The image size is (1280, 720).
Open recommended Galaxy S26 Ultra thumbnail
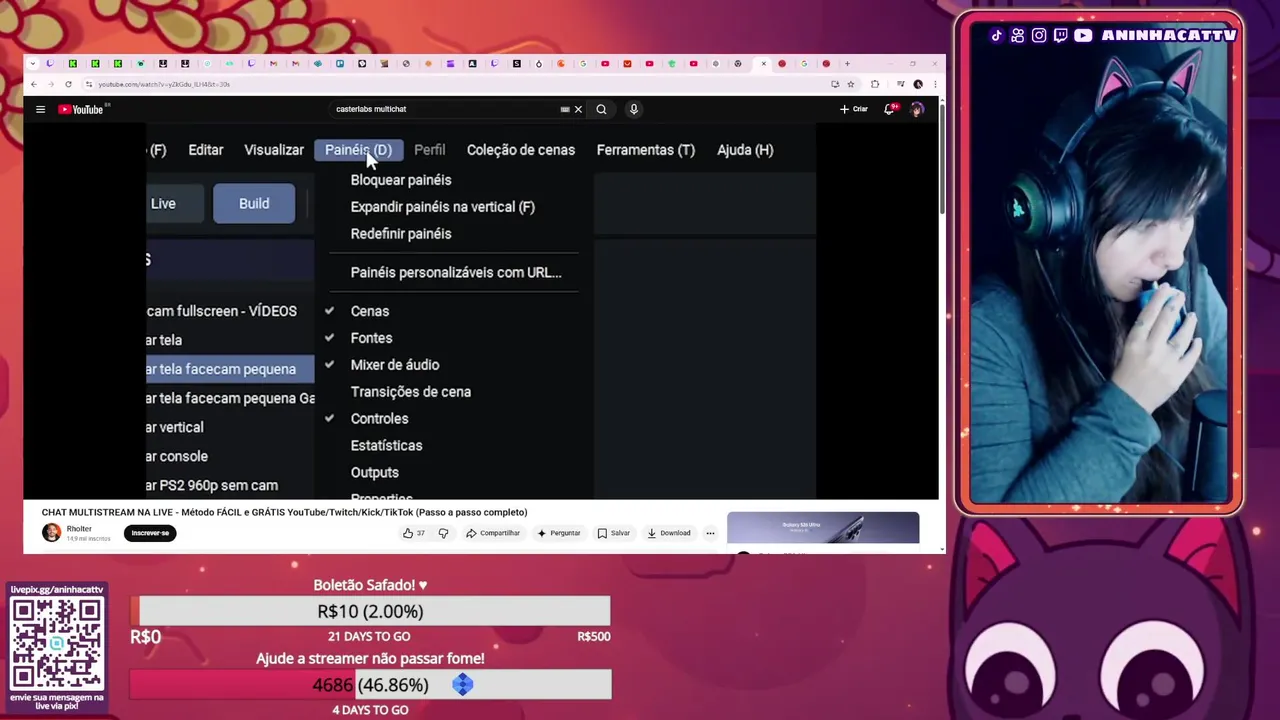pyautogui.click(x=822, y=528)
